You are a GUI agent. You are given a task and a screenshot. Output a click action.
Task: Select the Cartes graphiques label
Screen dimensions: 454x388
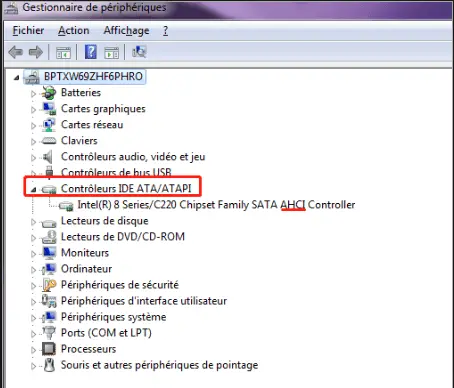(103, 109)
